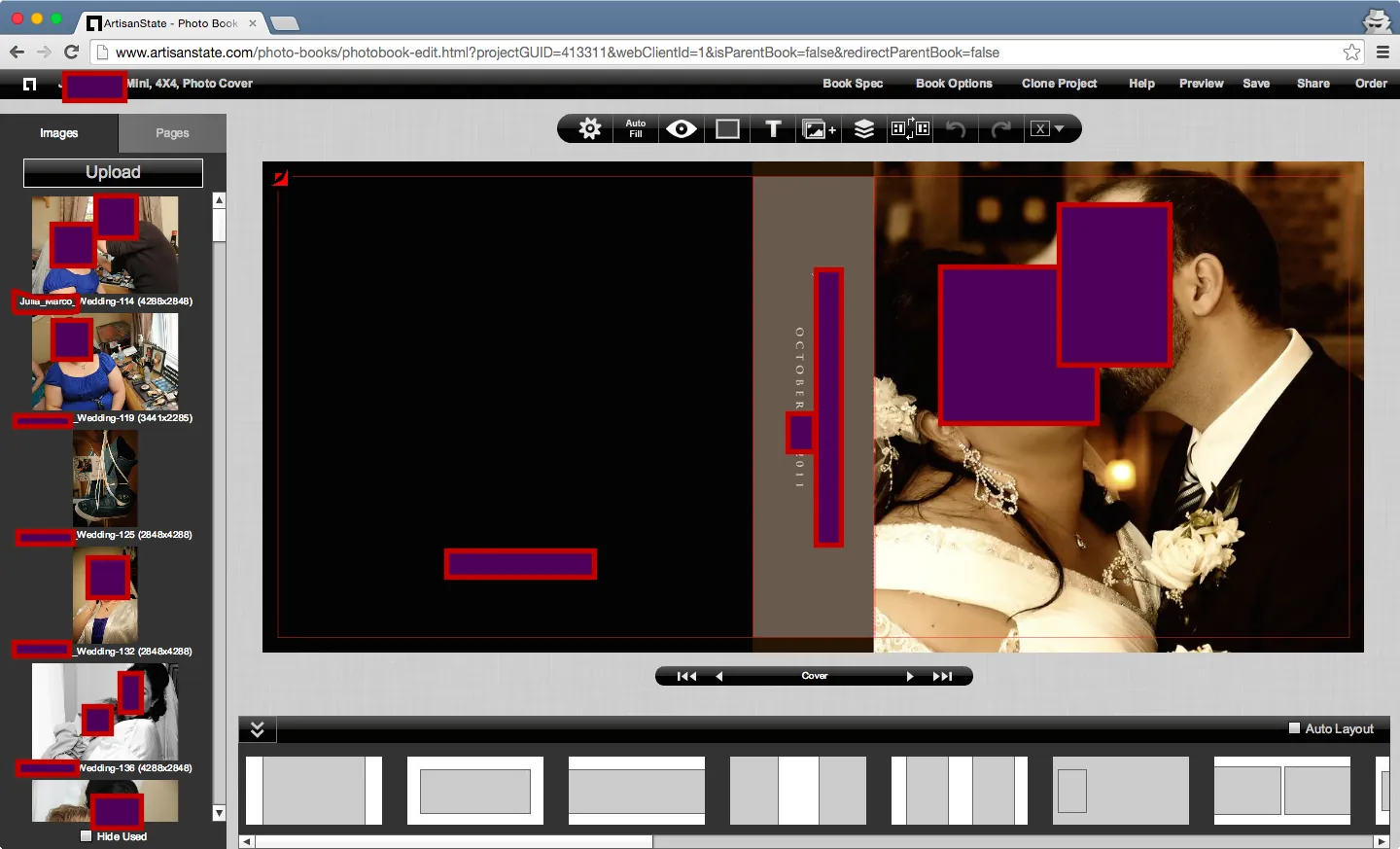
Task: Click Order in the top bar
Action: click(x=1371, y=84)
